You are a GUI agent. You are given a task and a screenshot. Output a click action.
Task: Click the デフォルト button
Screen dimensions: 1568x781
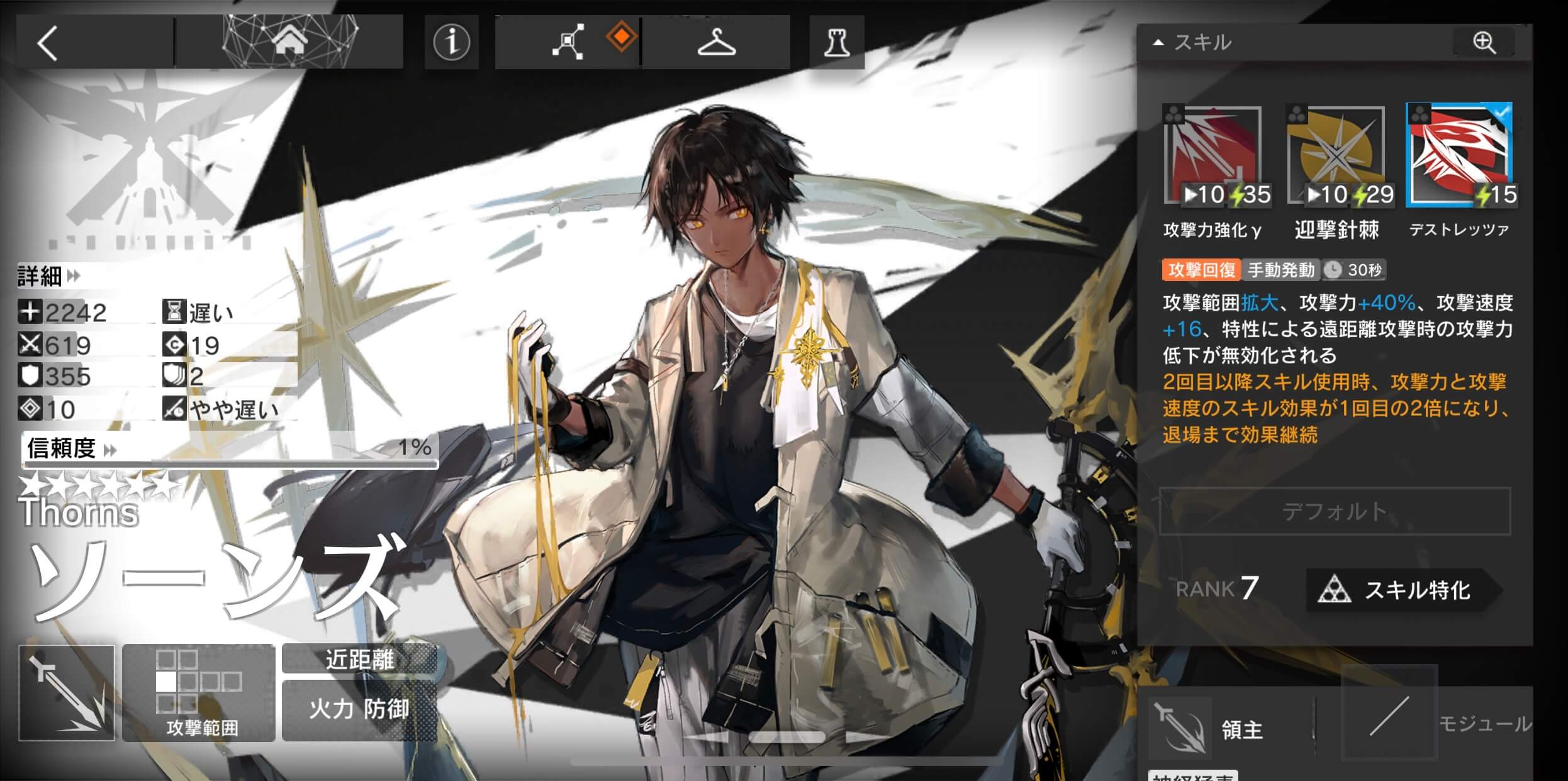[1335, 511]
